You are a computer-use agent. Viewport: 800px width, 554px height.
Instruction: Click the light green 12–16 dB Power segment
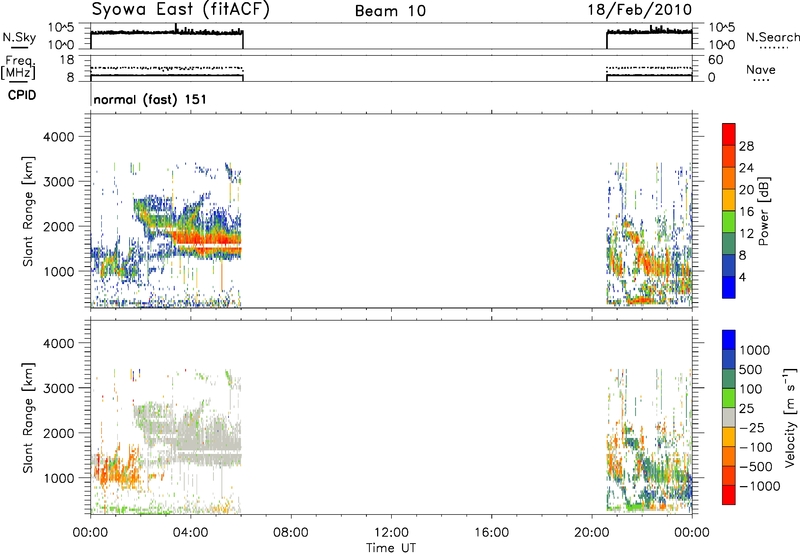click(729, 222)
